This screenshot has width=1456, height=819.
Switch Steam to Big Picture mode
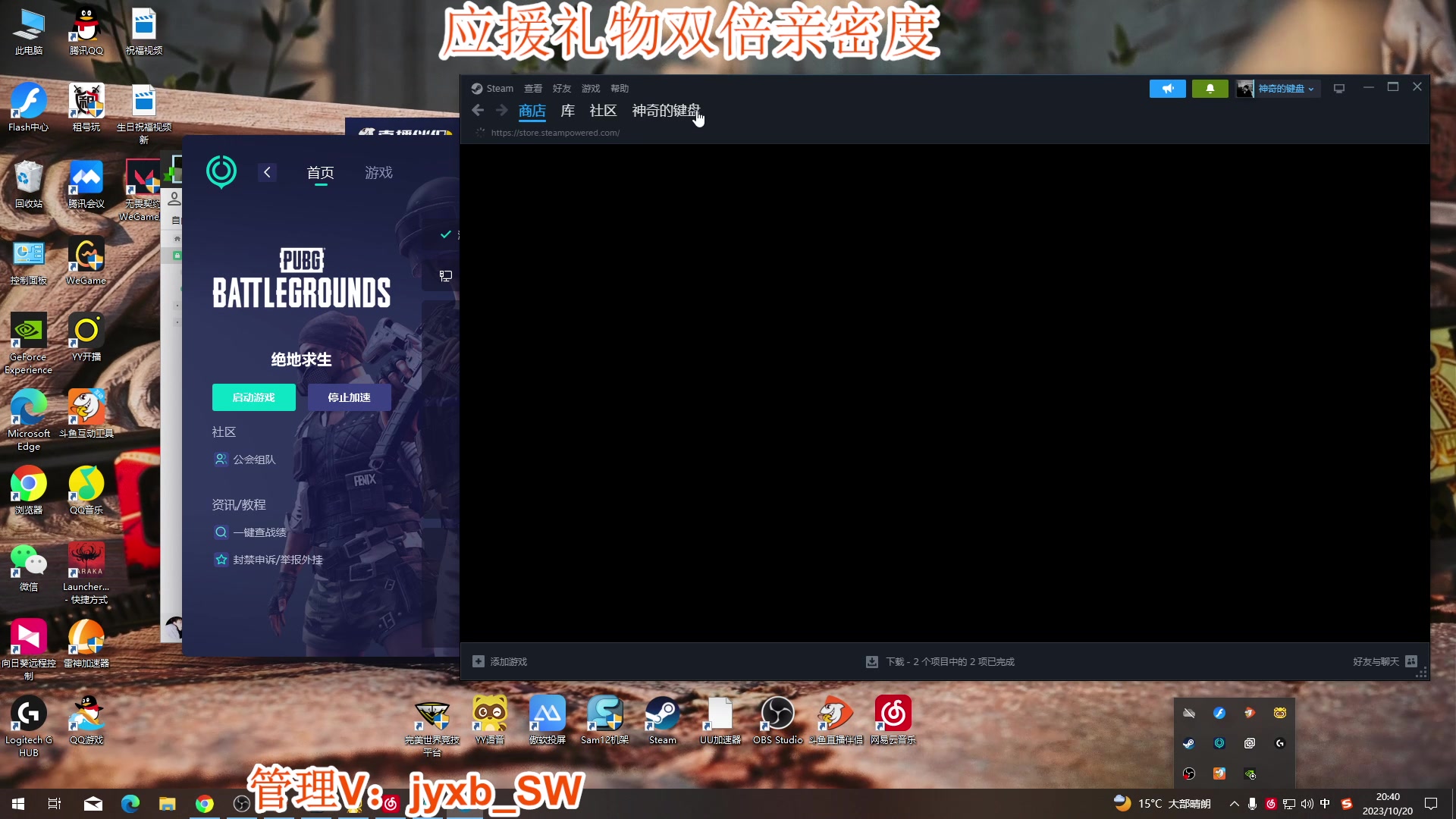1339,89
